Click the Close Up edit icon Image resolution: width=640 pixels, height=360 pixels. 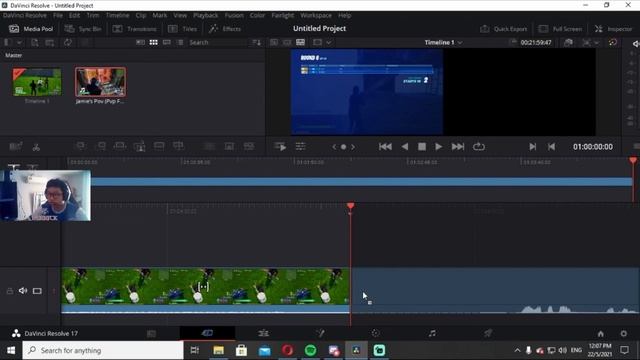(x=140, y=146)
